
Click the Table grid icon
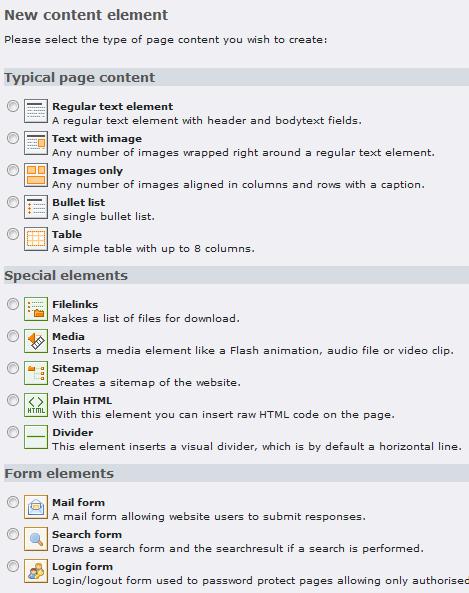[36, 239]
